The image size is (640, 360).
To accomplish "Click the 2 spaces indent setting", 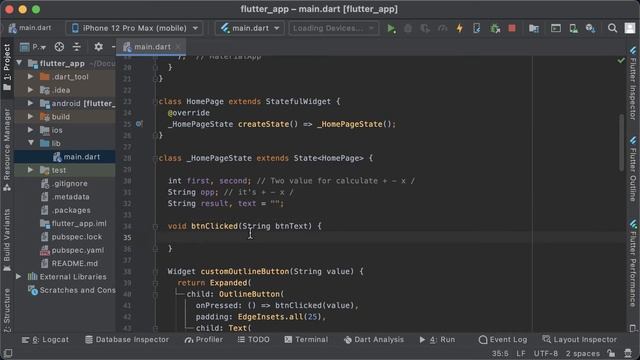I will click(583, 353).
